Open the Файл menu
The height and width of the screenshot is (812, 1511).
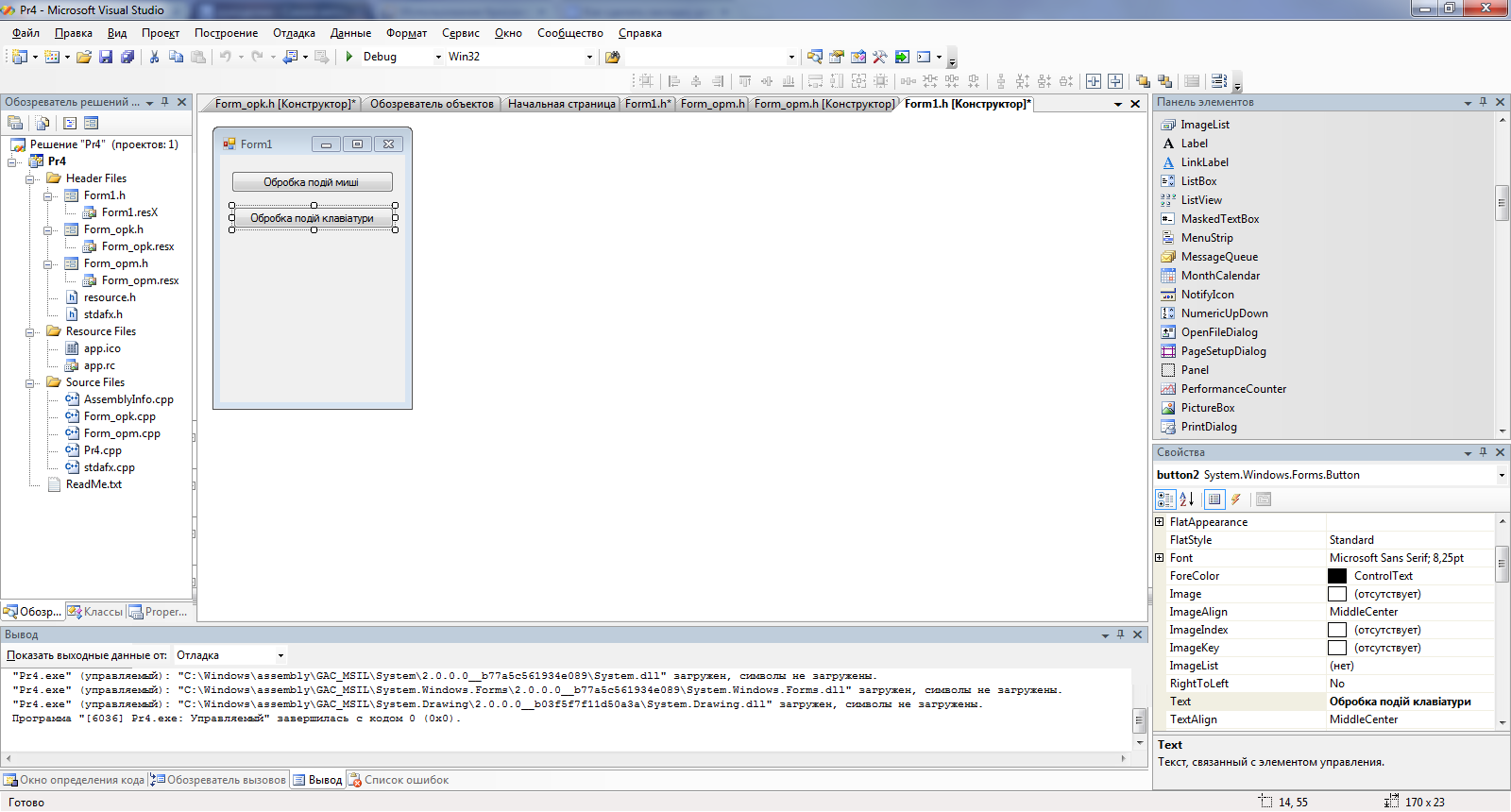[25, 33]
